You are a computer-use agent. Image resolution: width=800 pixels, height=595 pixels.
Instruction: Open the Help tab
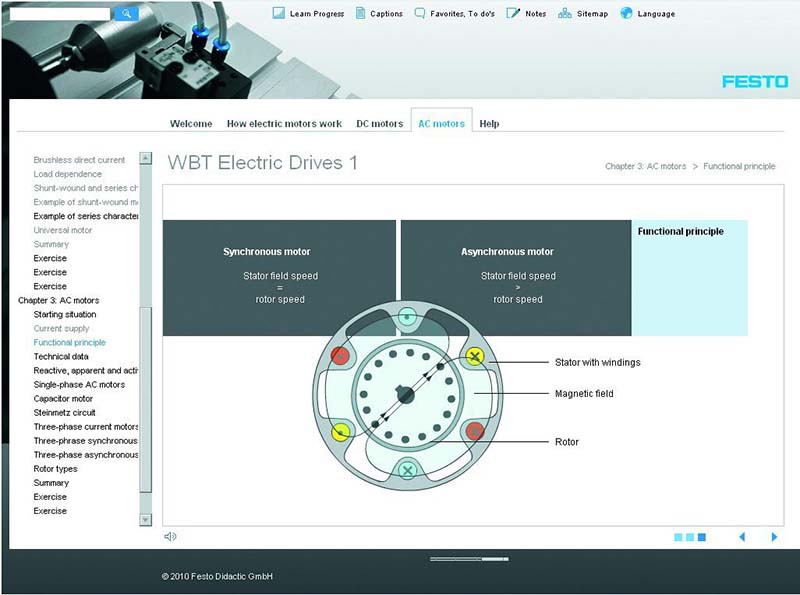489,123
